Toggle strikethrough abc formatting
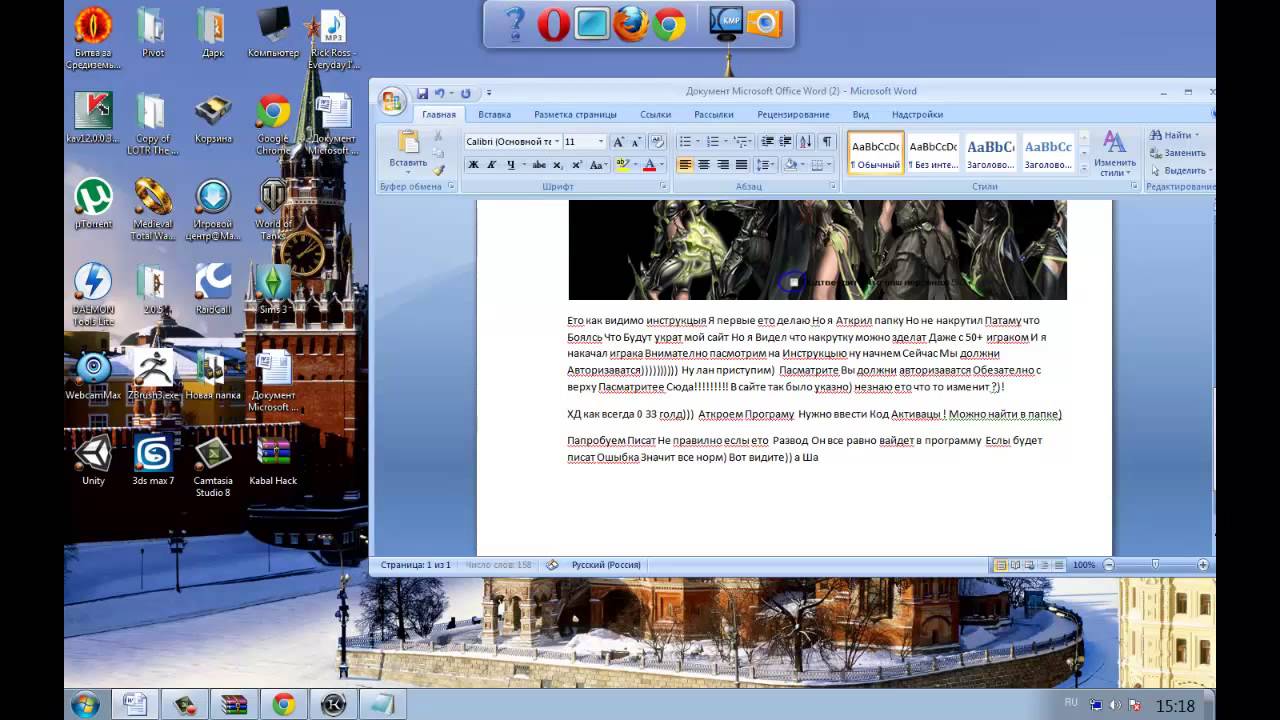The image size is (1280, 720). pos(539,165)
